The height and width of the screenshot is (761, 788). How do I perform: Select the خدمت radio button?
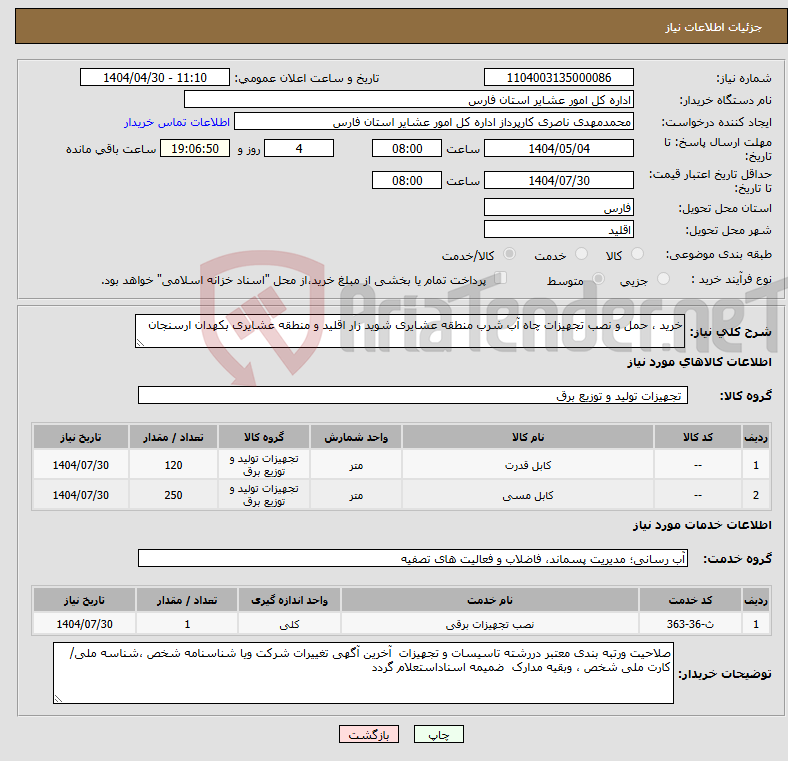581,254
